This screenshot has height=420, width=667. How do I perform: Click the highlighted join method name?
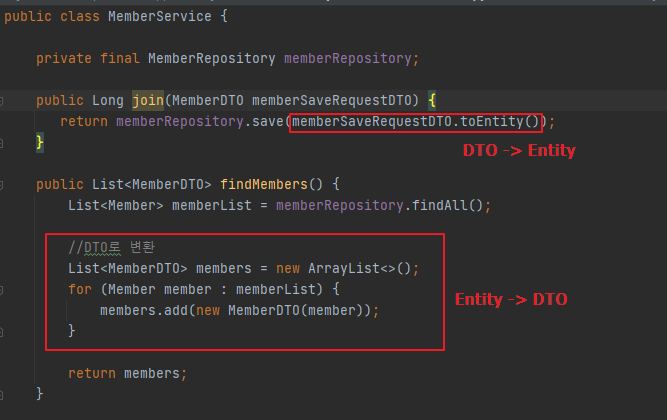point(148,100)
